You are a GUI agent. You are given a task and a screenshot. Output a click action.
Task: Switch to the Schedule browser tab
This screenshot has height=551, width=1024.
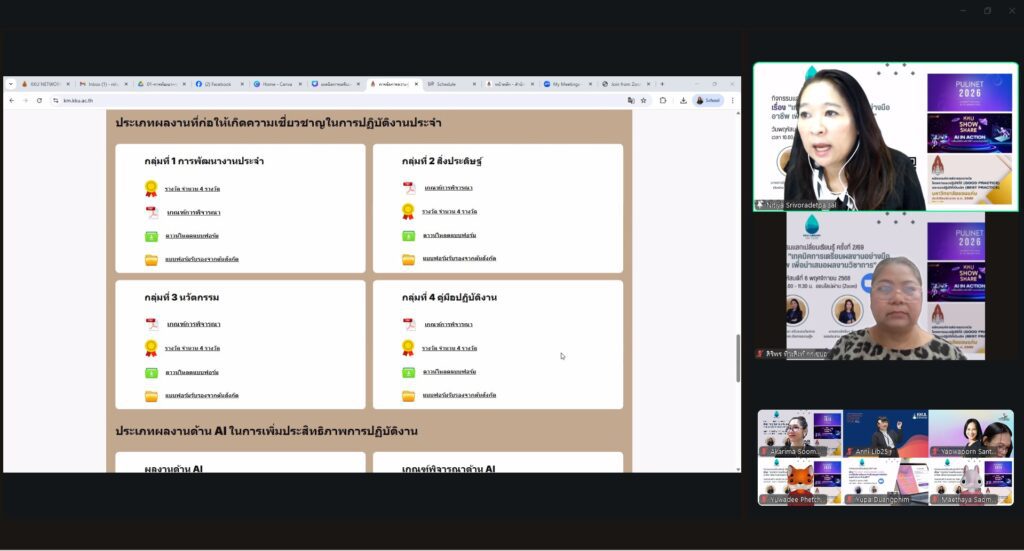(x=443, y=84)
